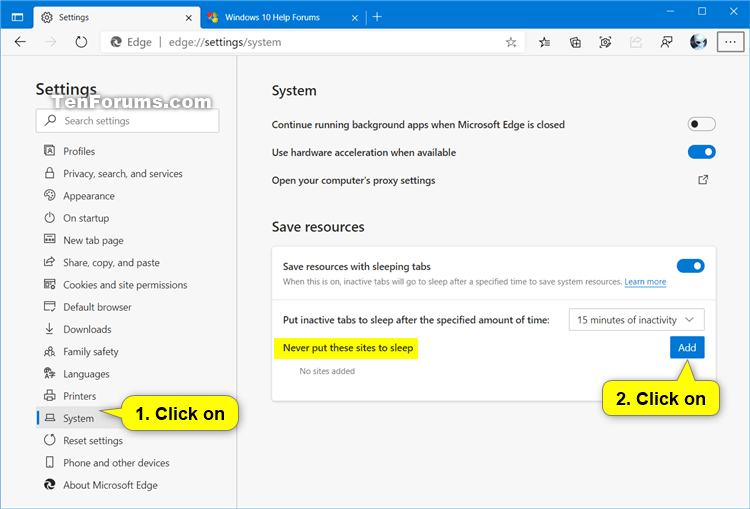Open a new tab with plus icon

(x=377, y=17)
